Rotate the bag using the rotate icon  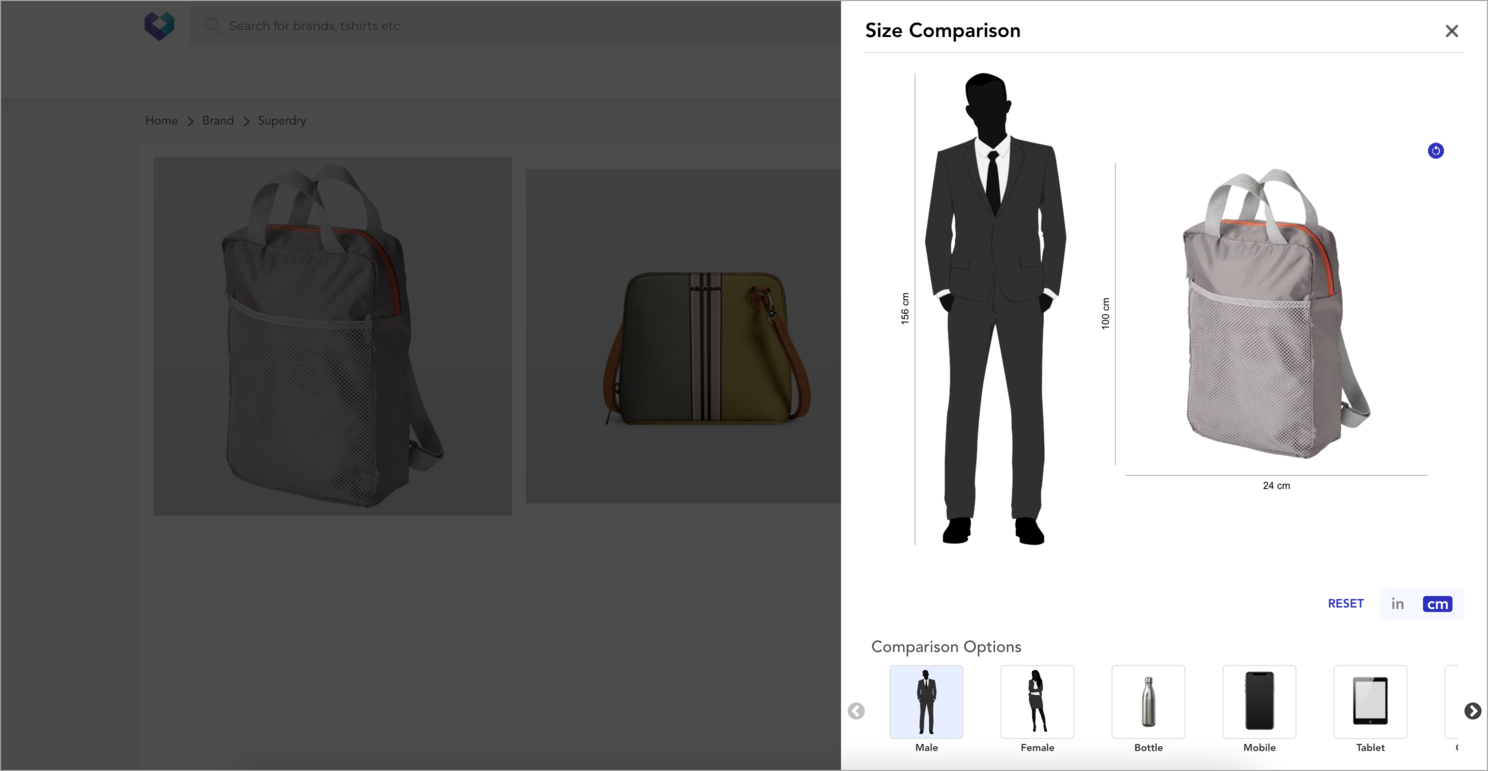pos(1436,150)
